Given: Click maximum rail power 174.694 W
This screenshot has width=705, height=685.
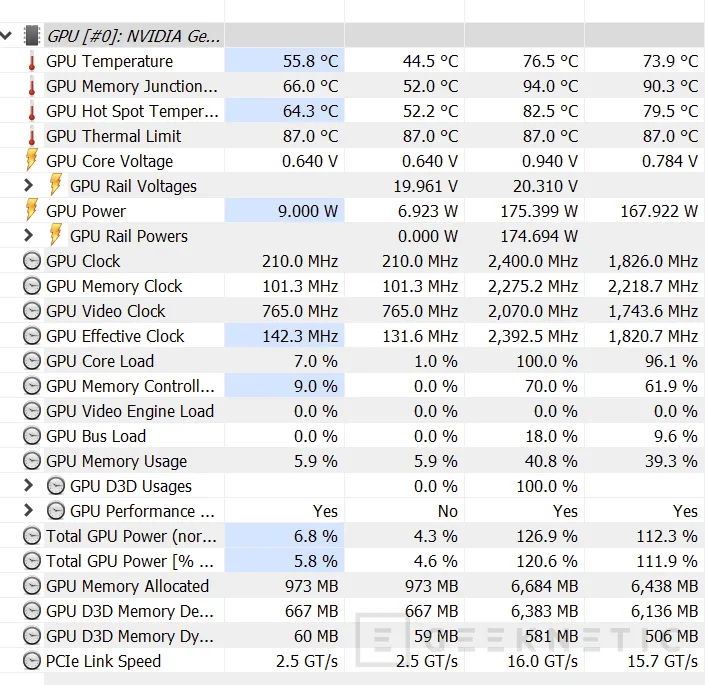Looking at the screenshot, I should tap(539, 236).
